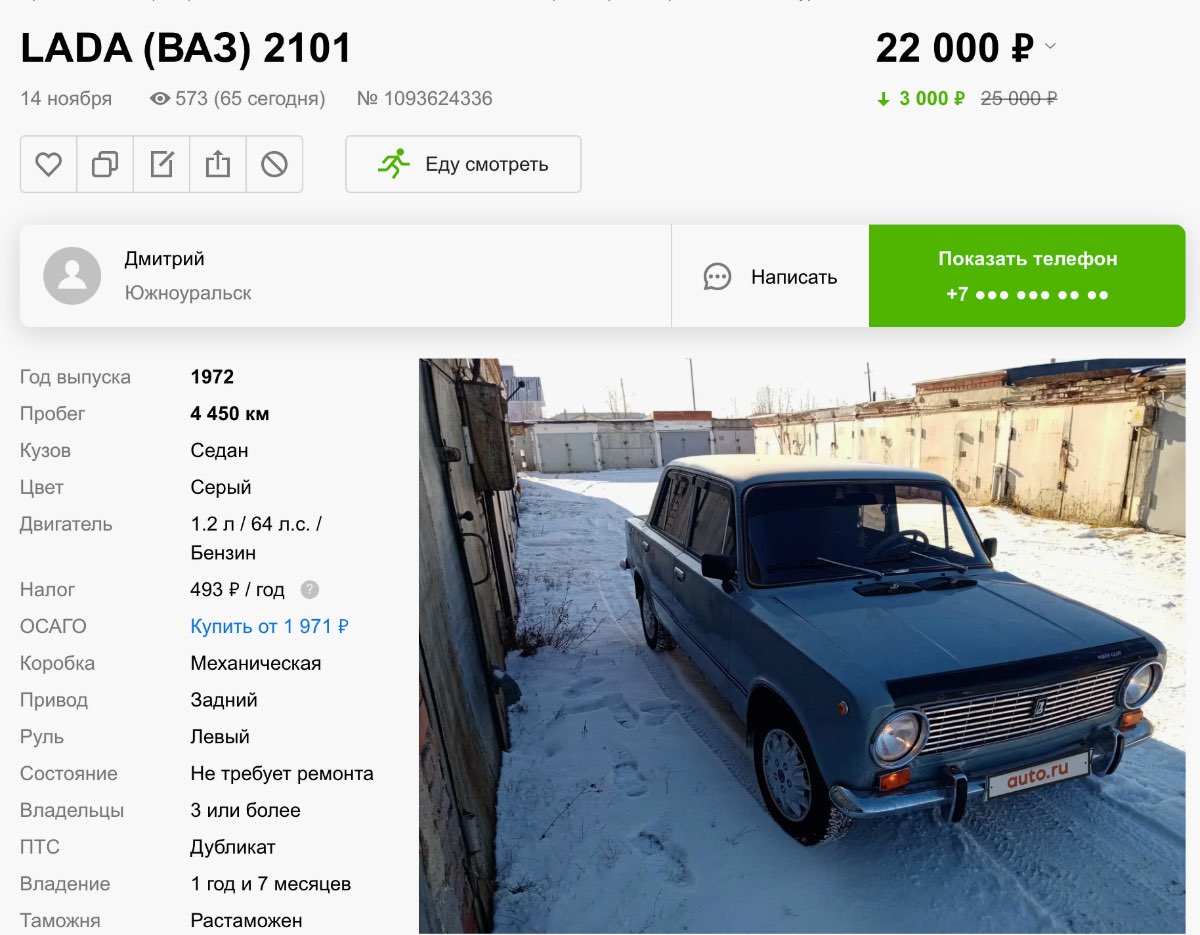Screen dimensions: 1200x935
Task: Click the question mark next to tax
Action: coord(310,590)
